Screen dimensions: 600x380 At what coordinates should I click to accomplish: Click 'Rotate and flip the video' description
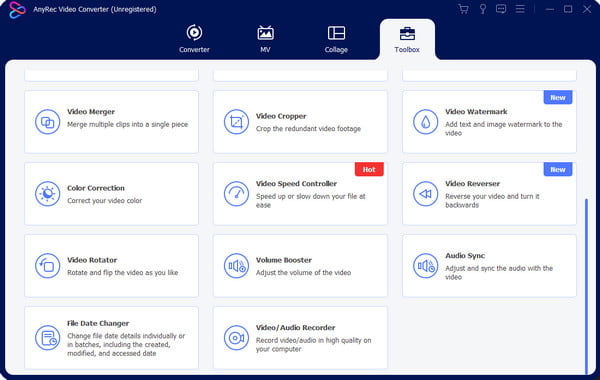(x=123, y=272)
